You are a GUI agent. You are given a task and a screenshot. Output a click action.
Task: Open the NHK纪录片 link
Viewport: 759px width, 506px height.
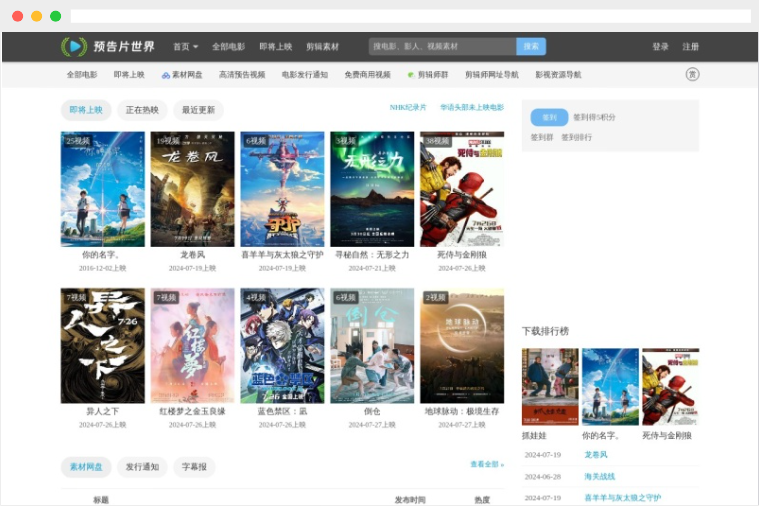408,107
